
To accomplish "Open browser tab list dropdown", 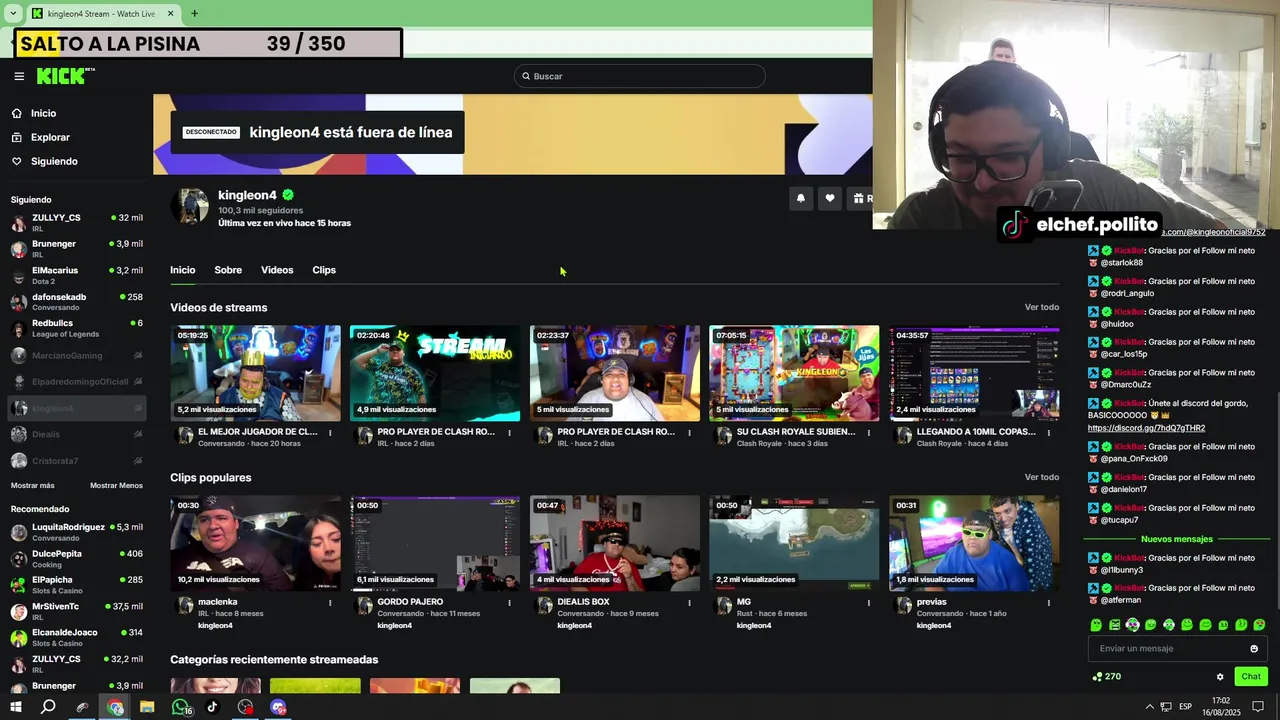I will point(13,14).
